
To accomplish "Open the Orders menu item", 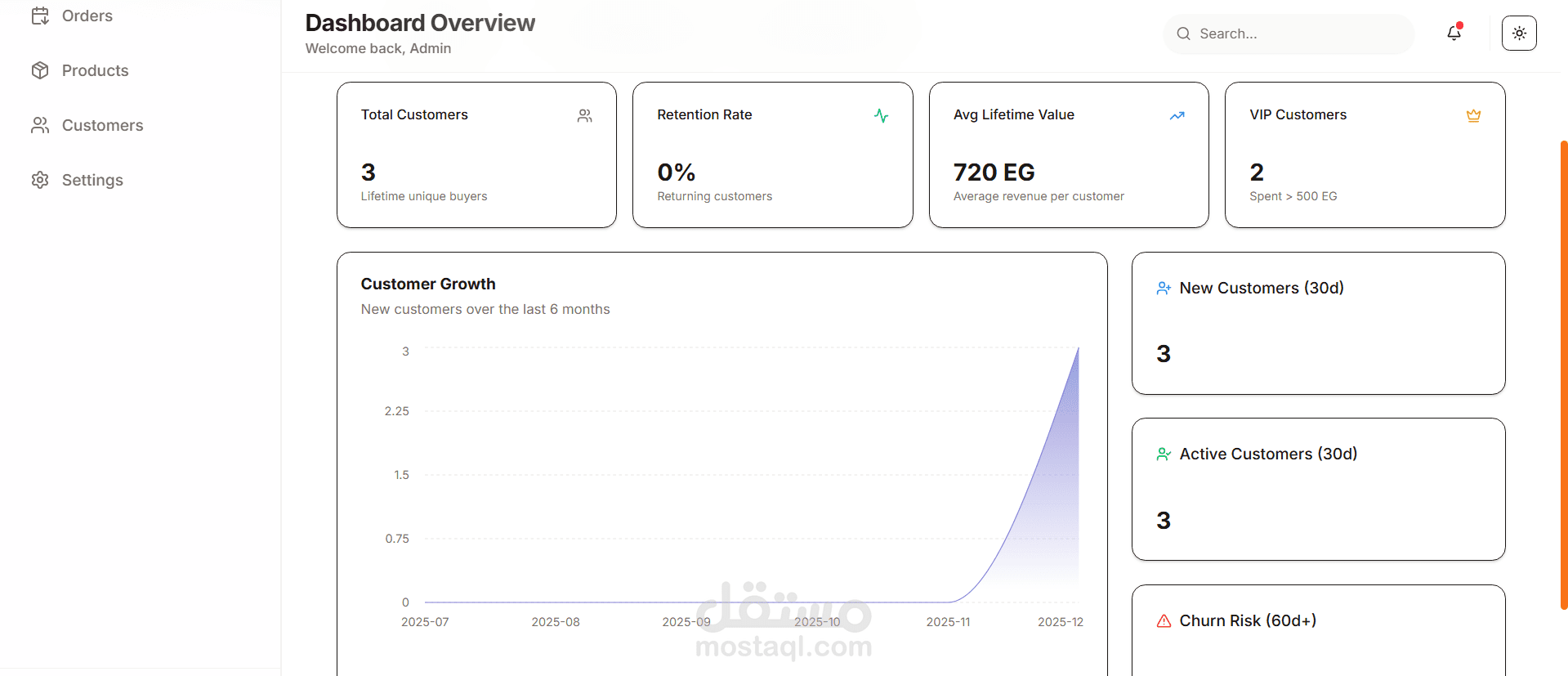I will [87, 16].
